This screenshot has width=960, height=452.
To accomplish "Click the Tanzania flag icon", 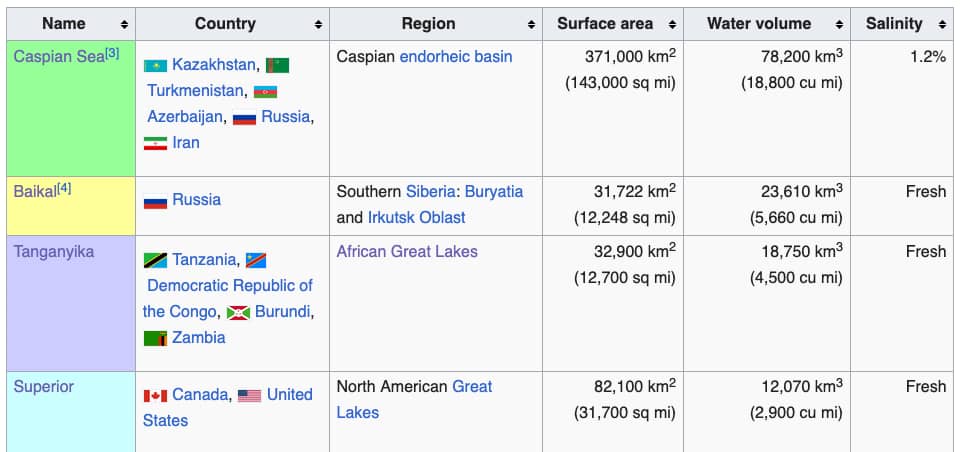I will (x=155, y=260).
